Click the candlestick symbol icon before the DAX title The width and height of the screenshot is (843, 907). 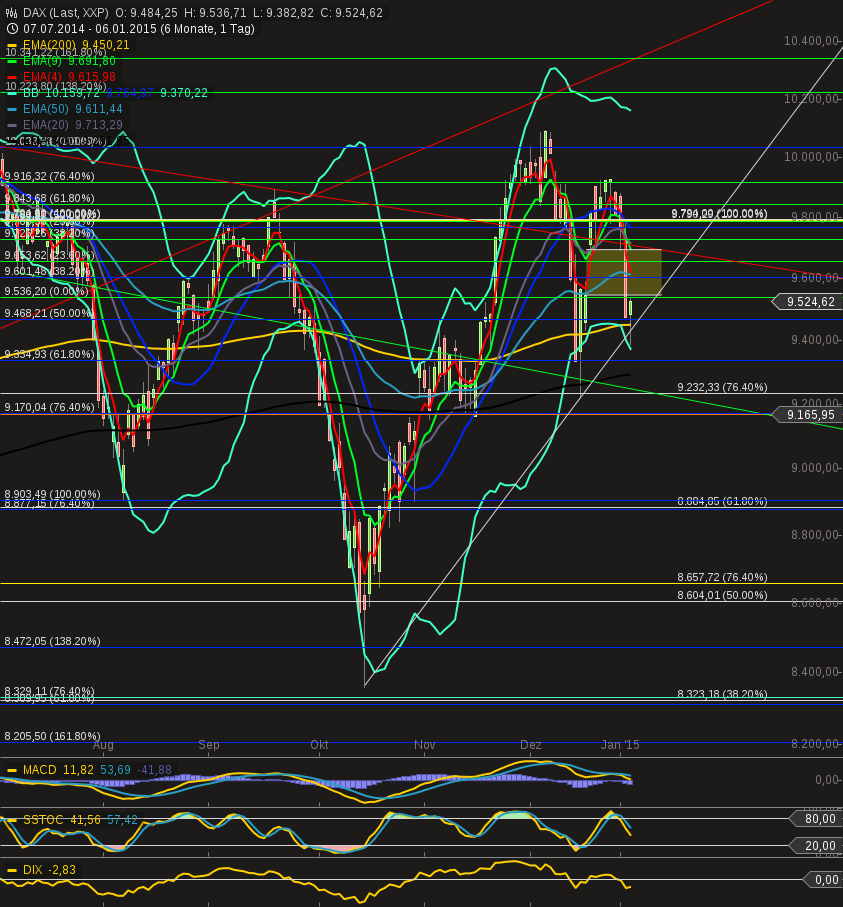pos(10,13)
